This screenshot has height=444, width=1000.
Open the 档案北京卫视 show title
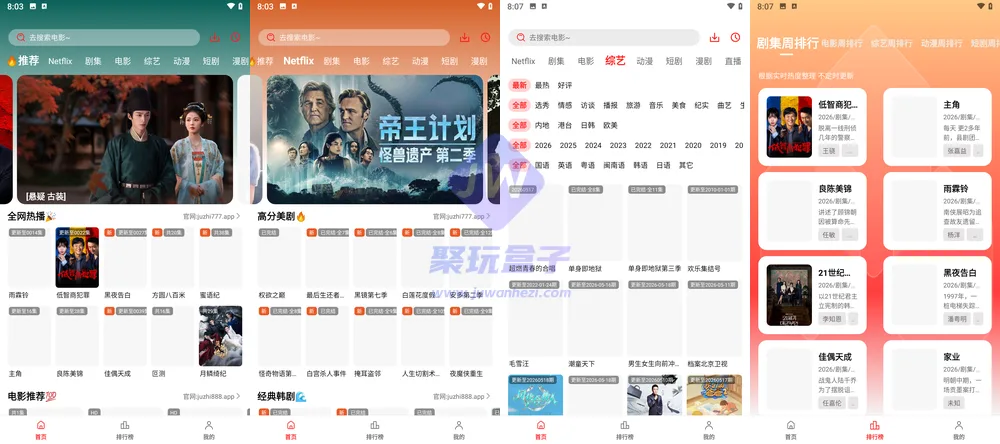coord(709,364)
